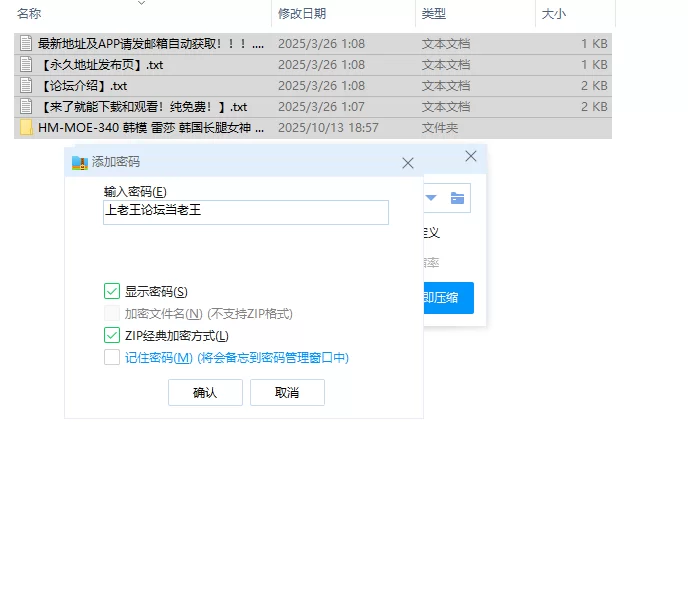
Task: Click the 永久地址发布页 text file icon
Action: [26, 65]
